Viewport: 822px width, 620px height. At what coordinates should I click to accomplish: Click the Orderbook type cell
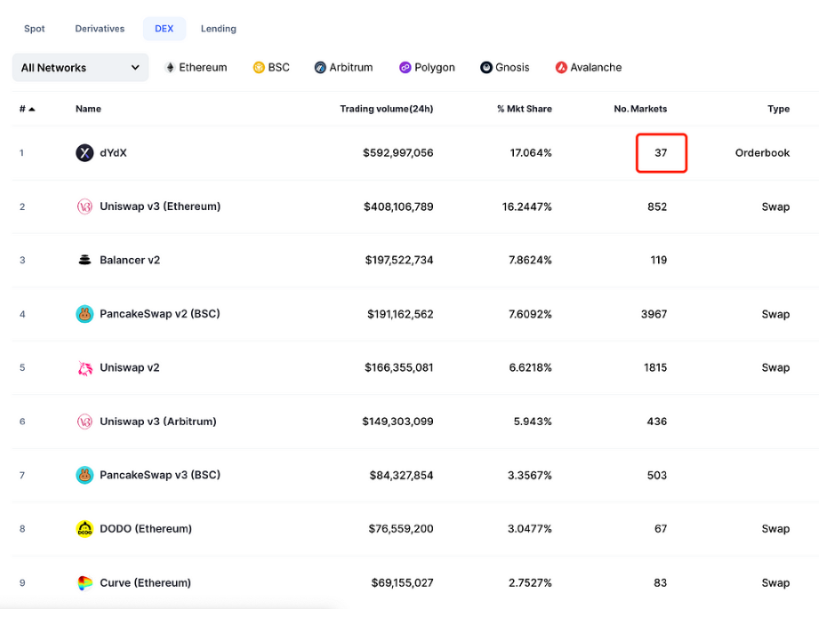tap(762, 153)
